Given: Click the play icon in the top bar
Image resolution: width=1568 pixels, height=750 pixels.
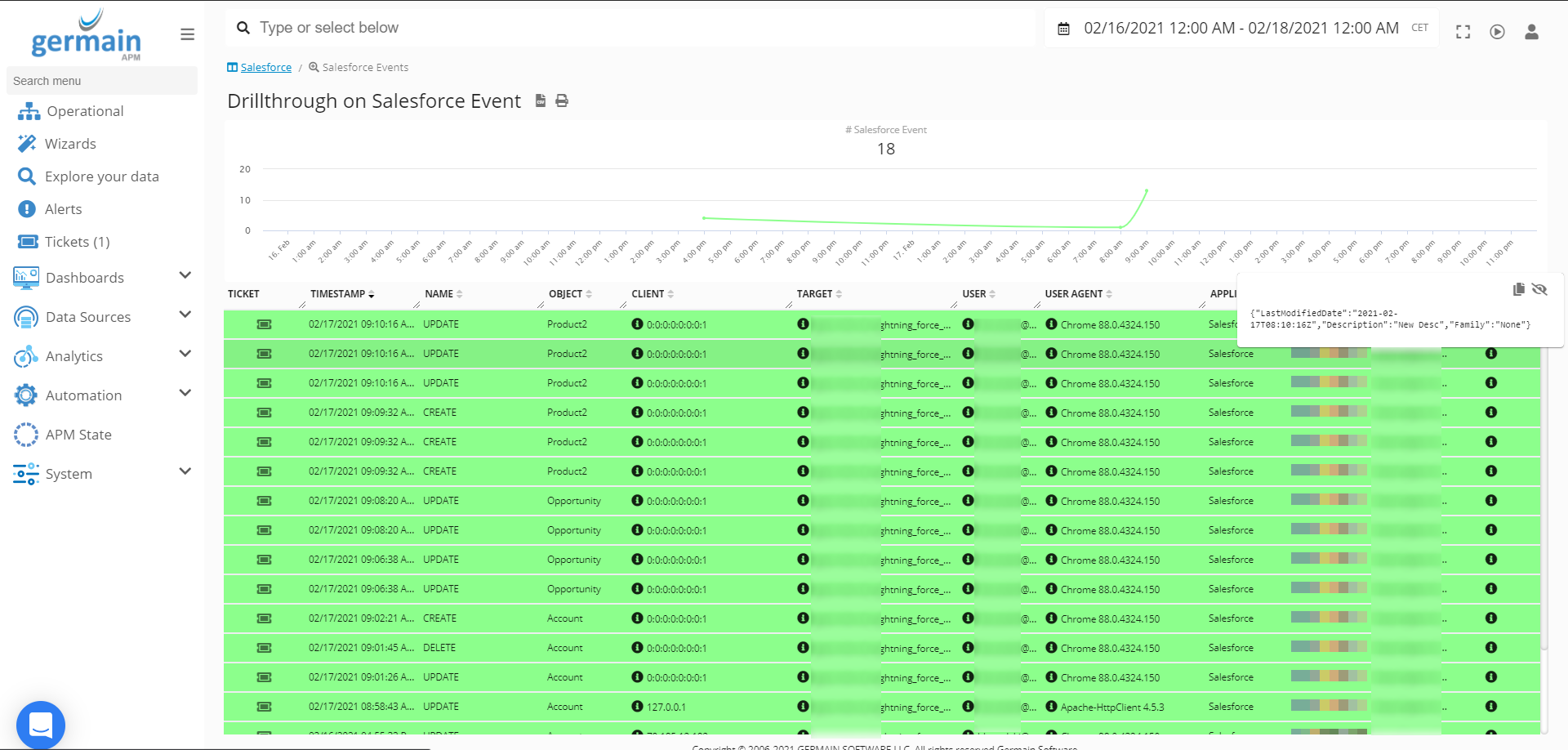Looking at the screenshot, I should pyautogui.click(x=1497, y=31).
